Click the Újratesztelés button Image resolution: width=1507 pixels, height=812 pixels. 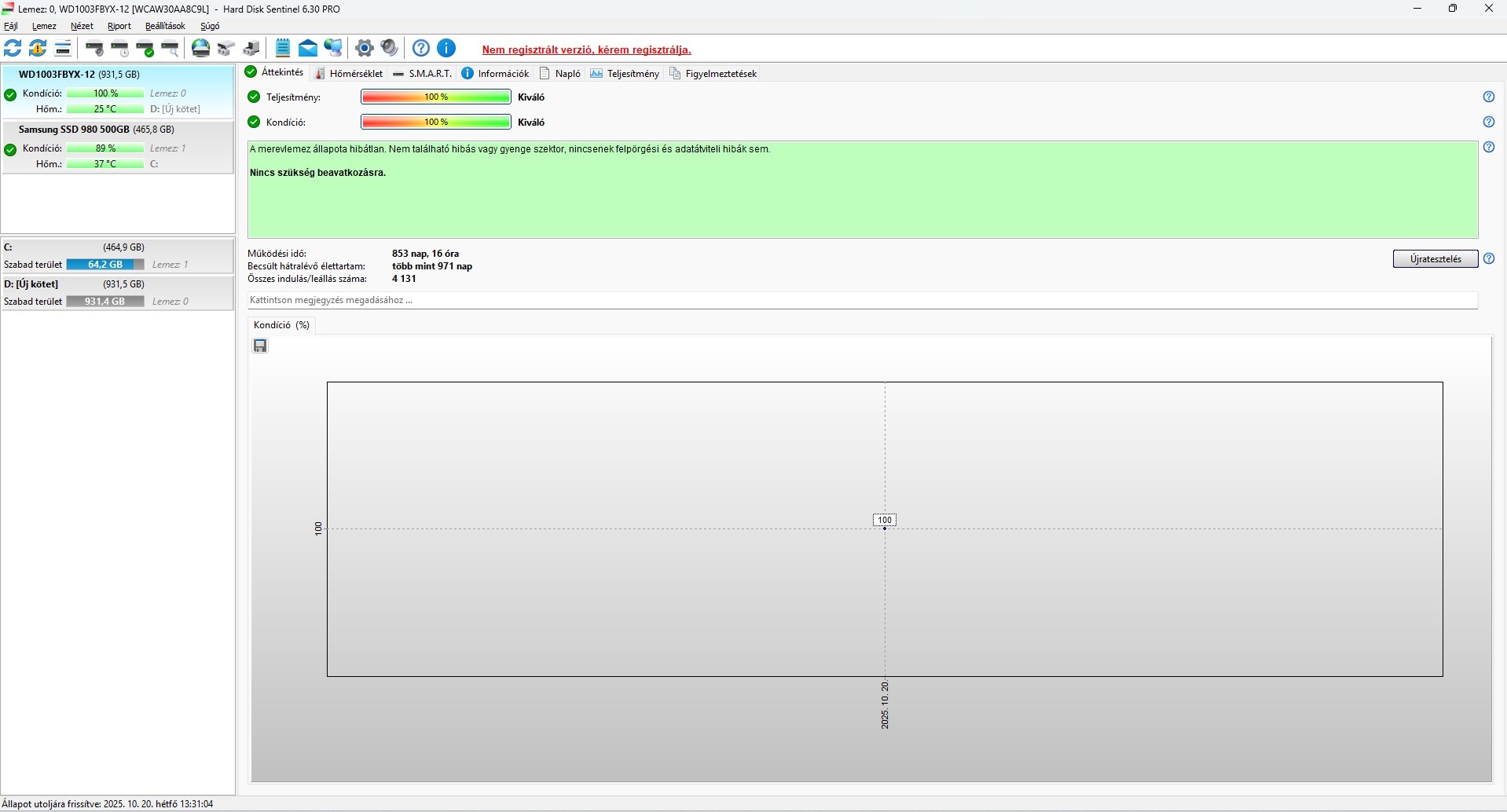tap(1435, 259)
